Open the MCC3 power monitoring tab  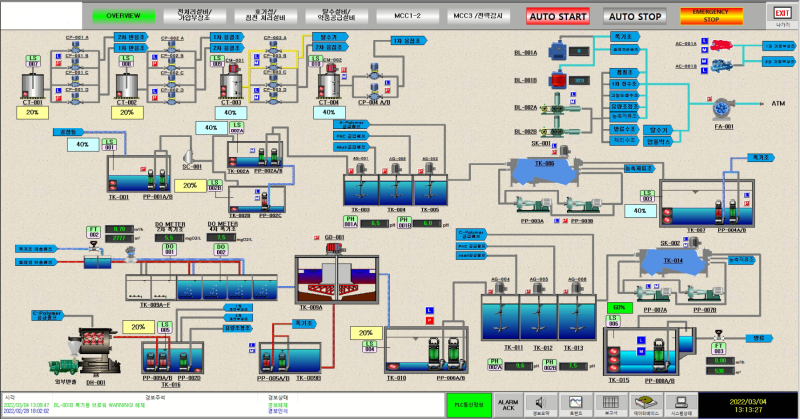tap(479, 16)
